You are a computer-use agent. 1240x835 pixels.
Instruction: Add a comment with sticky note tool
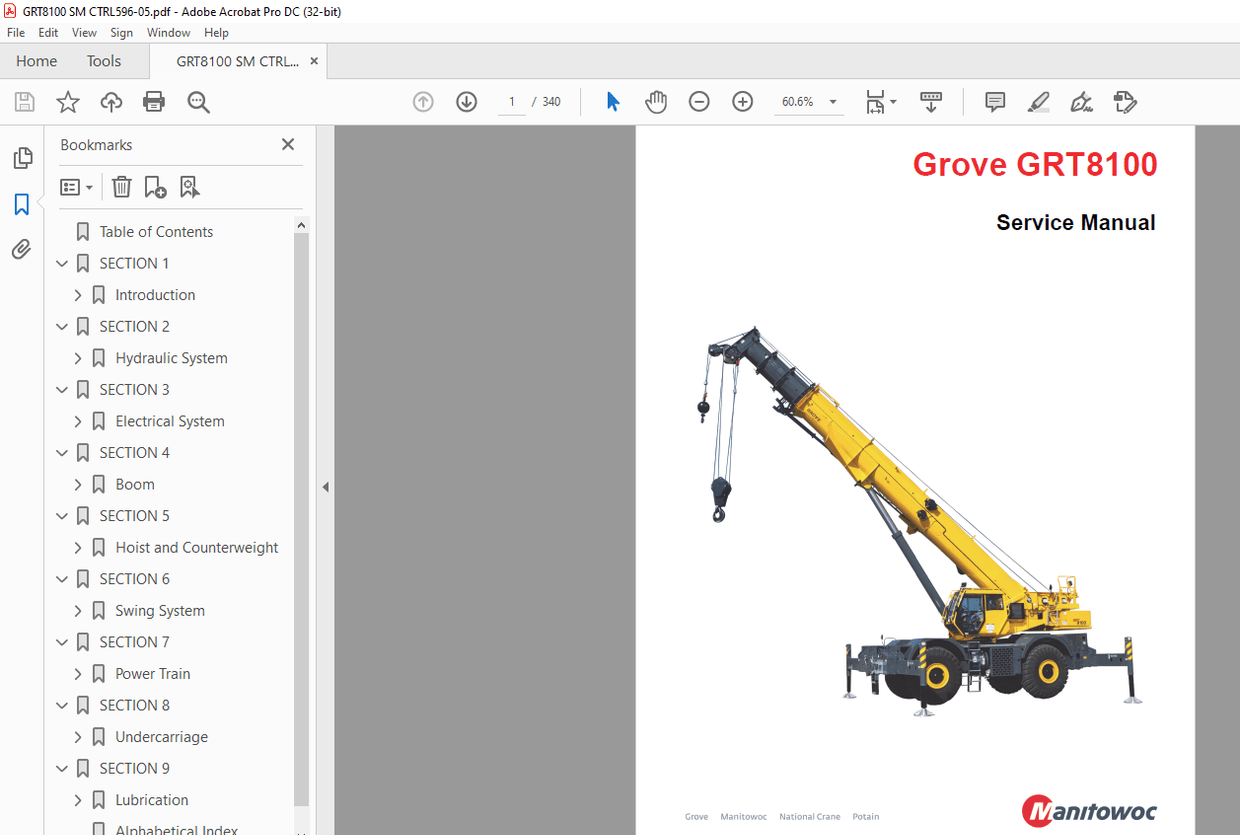click(995, 102)
